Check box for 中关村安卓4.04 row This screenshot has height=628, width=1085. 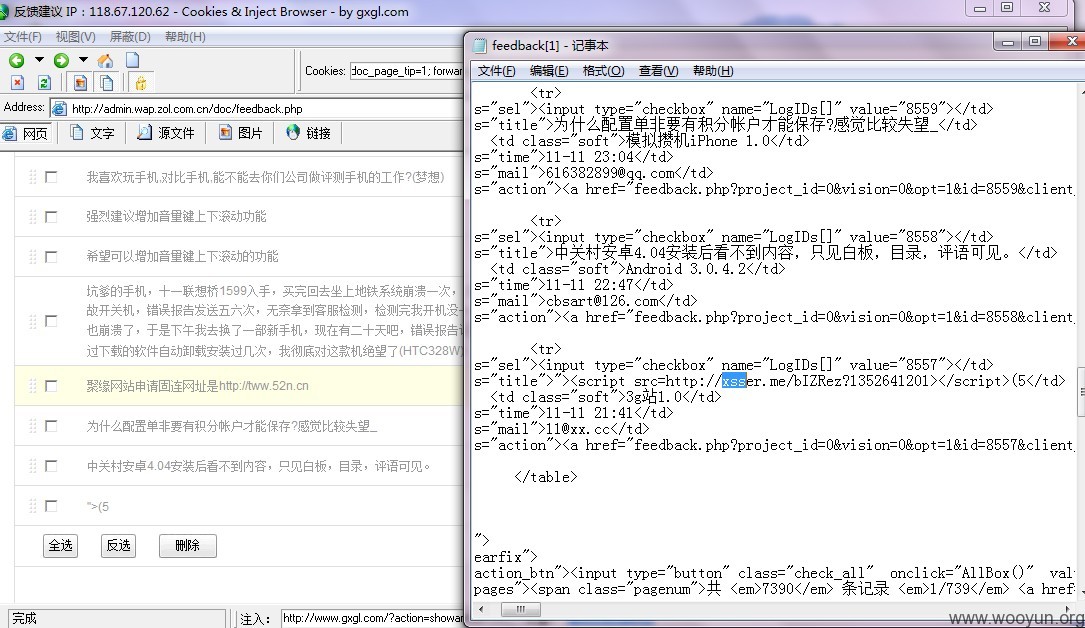click(x=51, y=466)
